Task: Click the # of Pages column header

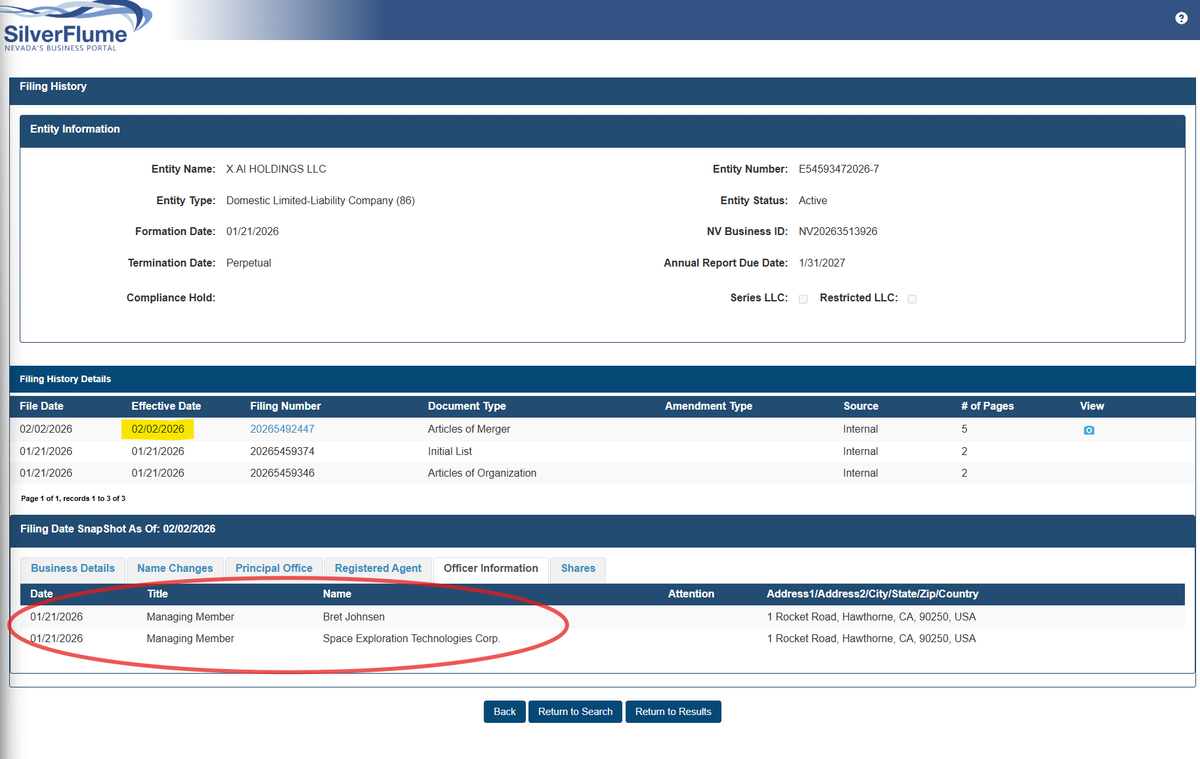Action: pyautogui.click(x=987, y=406)
